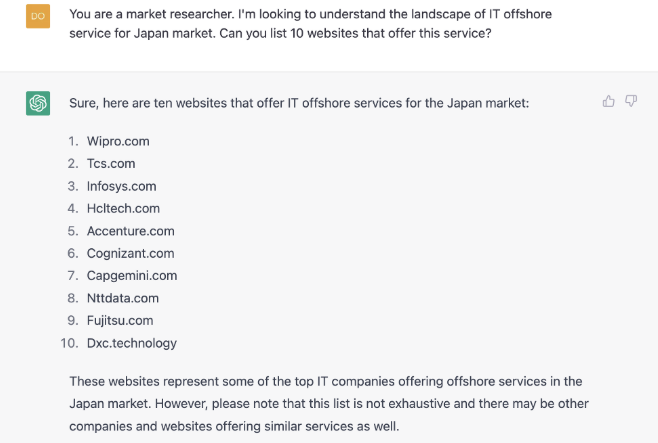Click the Cognizant.com entry
The image size is (658, 443).
click(130, 253)
